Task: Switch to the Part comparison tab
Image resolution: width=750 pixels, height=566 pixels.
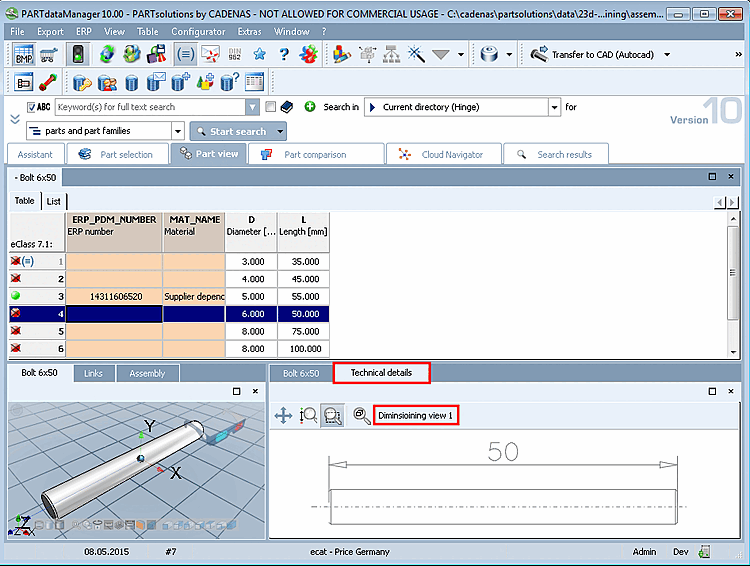Action: [x=315, y=154]
